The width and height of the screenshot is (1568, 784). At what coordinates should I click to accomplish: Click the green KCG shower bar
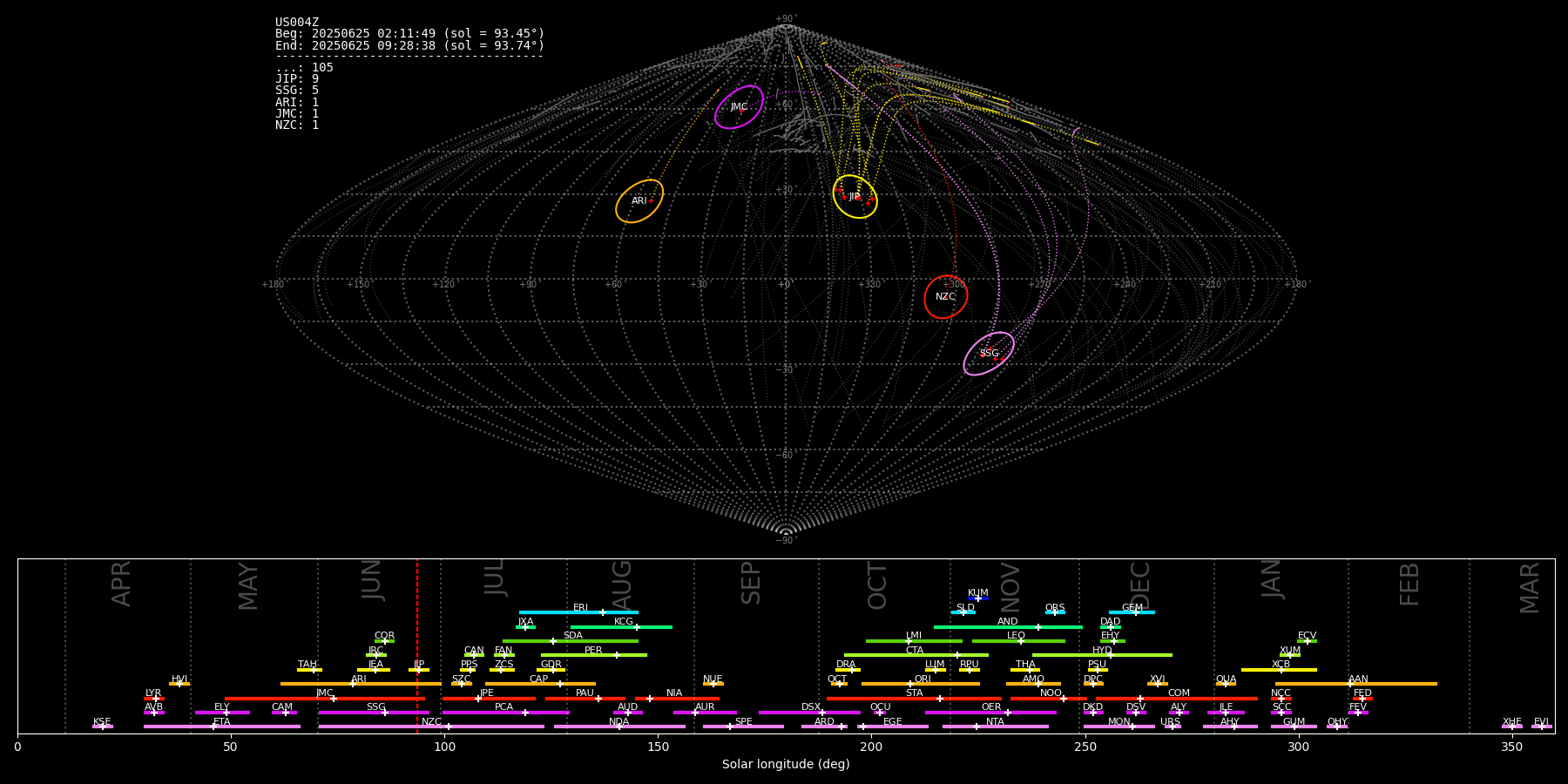[x=621, y=626]
